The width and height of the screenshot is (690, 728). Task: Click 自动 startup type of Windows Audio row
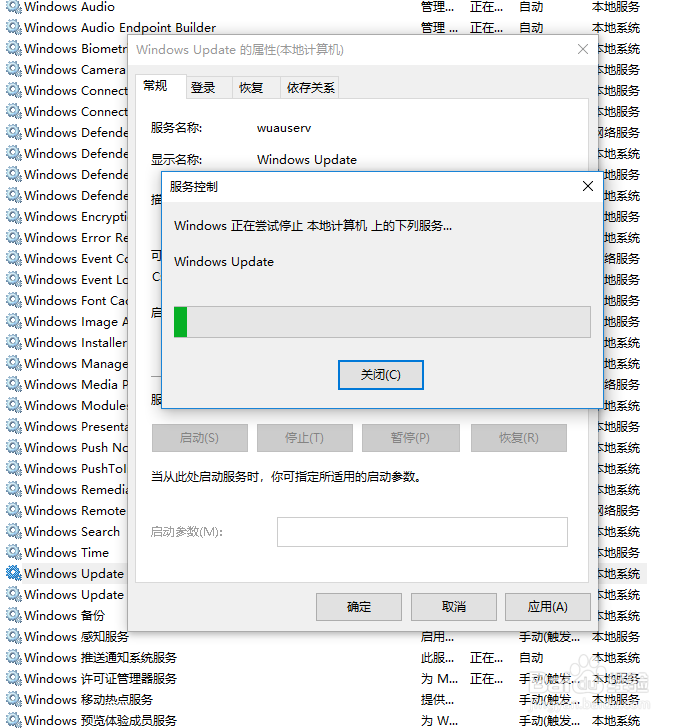click(531, 6)
